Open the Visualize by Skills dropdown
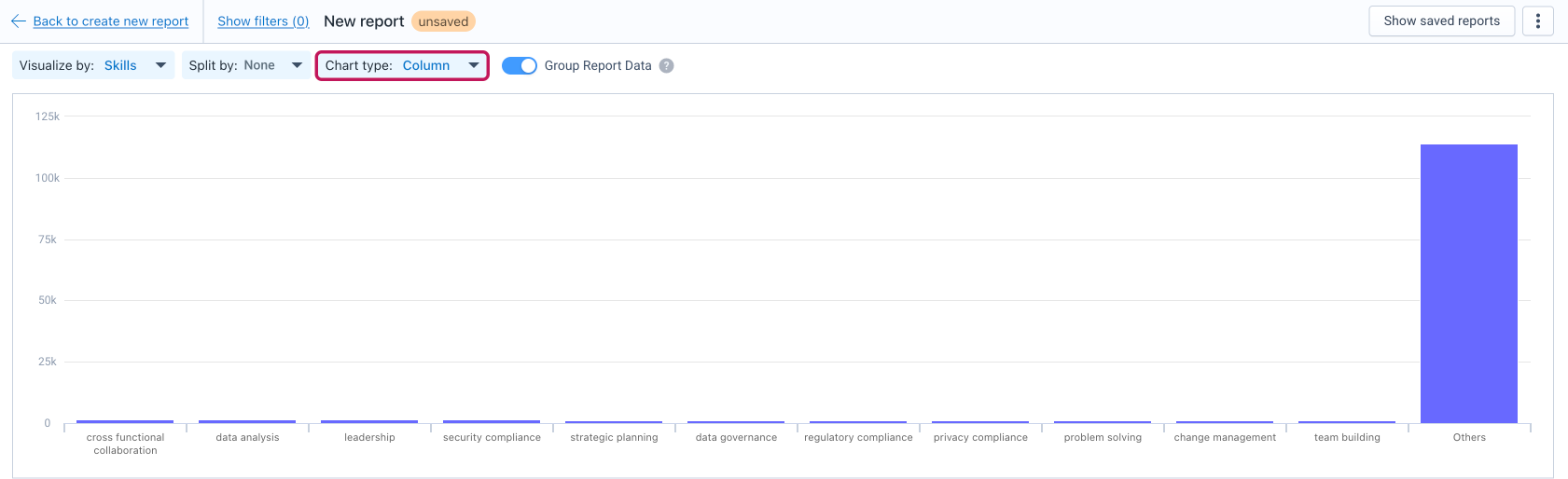 pyautogui.click(x=93, y=66)
